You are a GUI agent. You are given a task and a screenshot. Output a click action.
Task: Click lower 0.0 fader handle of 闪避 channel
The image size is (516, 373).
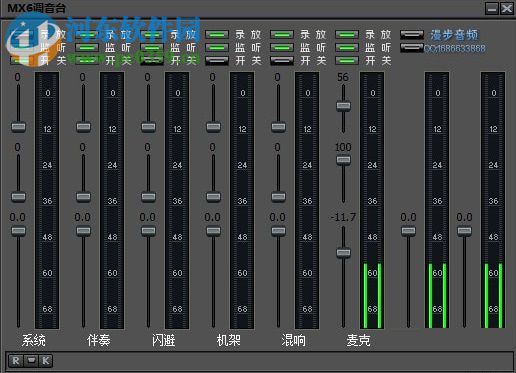[x=148, y=231]
